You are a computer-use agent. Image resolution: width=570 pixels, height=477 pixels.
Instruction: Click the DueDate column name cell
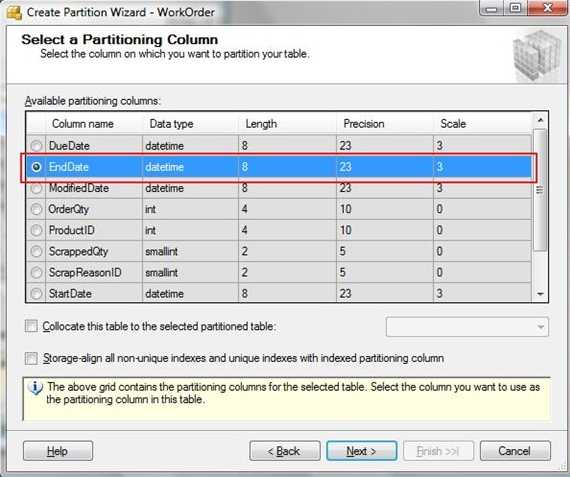(94, 146)
